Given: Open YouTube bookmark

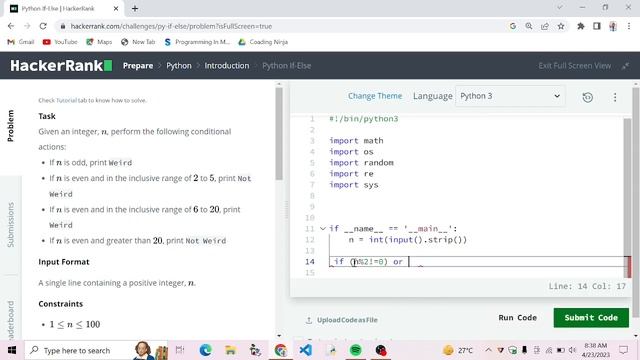Looking at the screenshot, I should tap(60, 42).
